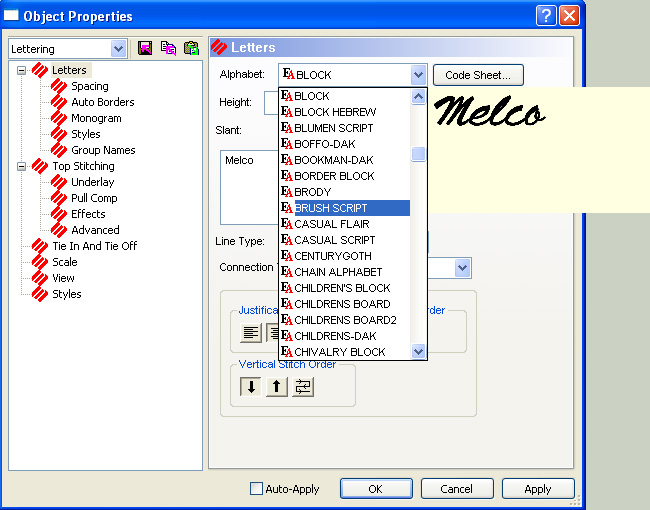The image size is (650, 510).
Task: Open Auto Borders in the tree
Action: 103,102
